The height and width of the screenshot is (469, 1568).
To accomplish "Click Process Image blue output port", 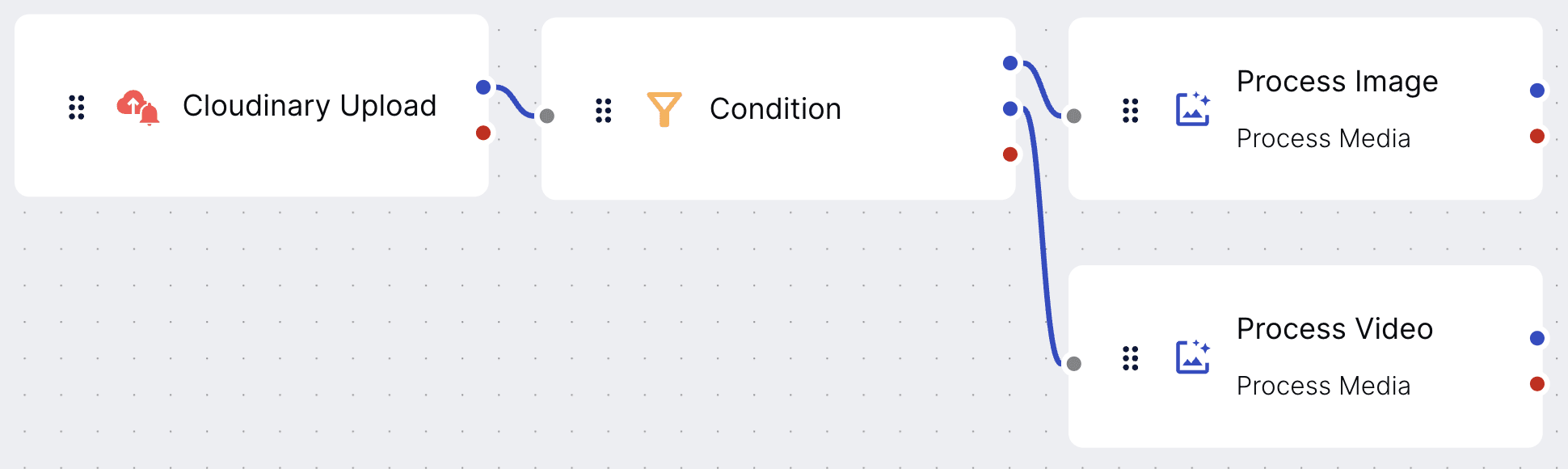I will (x=1537, y=91).
